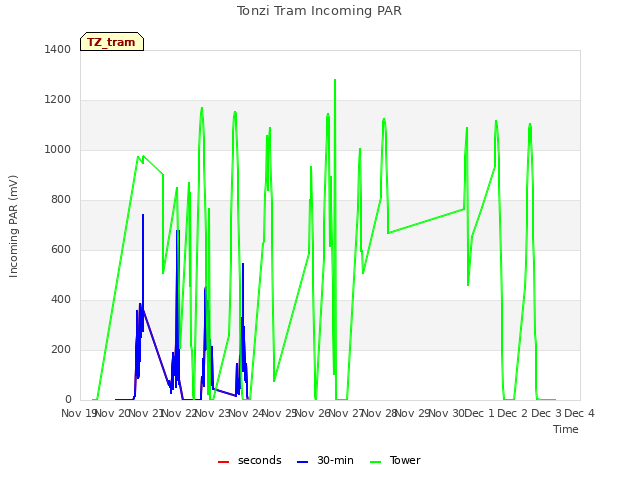This screenshot has width=640, height=480.
Task: Toggle the 30-min legend entry
Action: [325, 460]
